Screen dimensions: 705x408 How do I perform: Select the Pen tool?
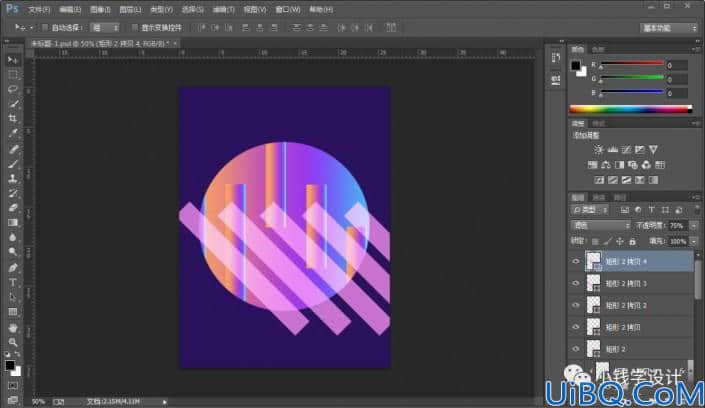13,268
